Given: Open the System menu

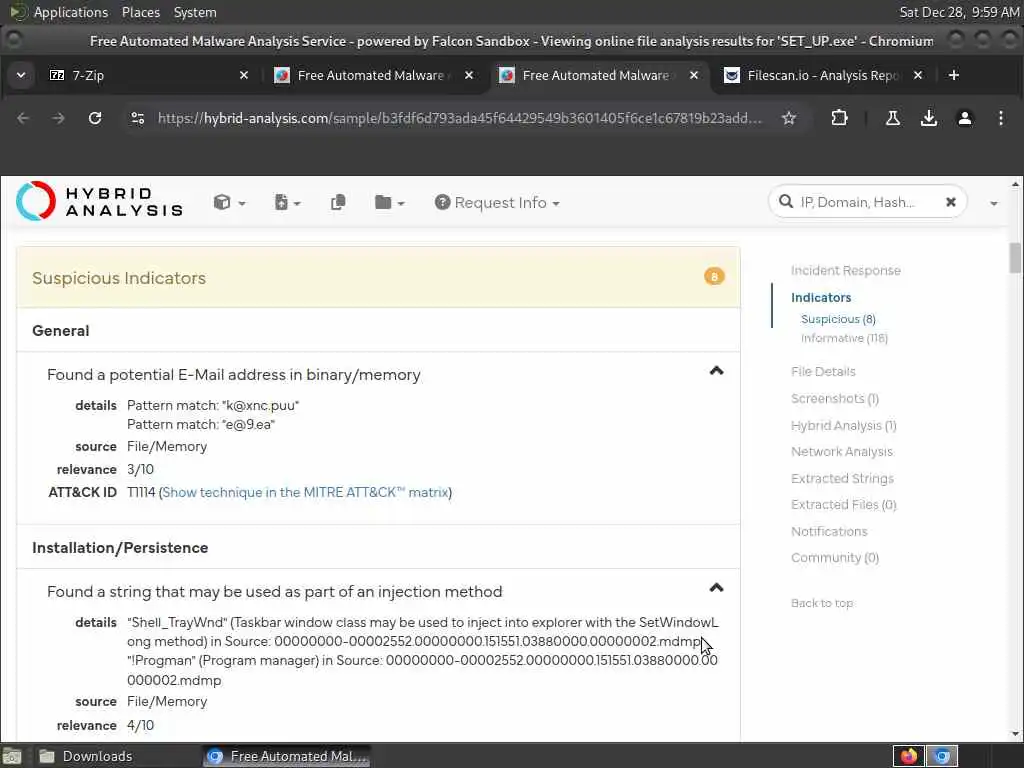Looking at the screenshot, I should [x=195, y=12].
